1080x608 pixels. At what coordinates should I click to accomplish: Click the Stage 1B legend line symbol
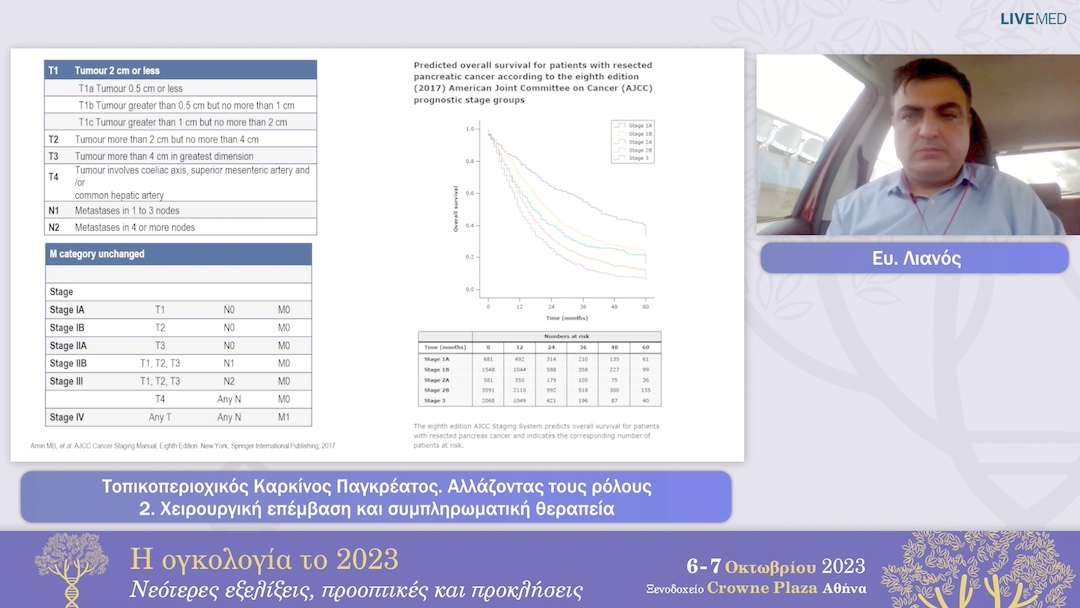point(620,133)
